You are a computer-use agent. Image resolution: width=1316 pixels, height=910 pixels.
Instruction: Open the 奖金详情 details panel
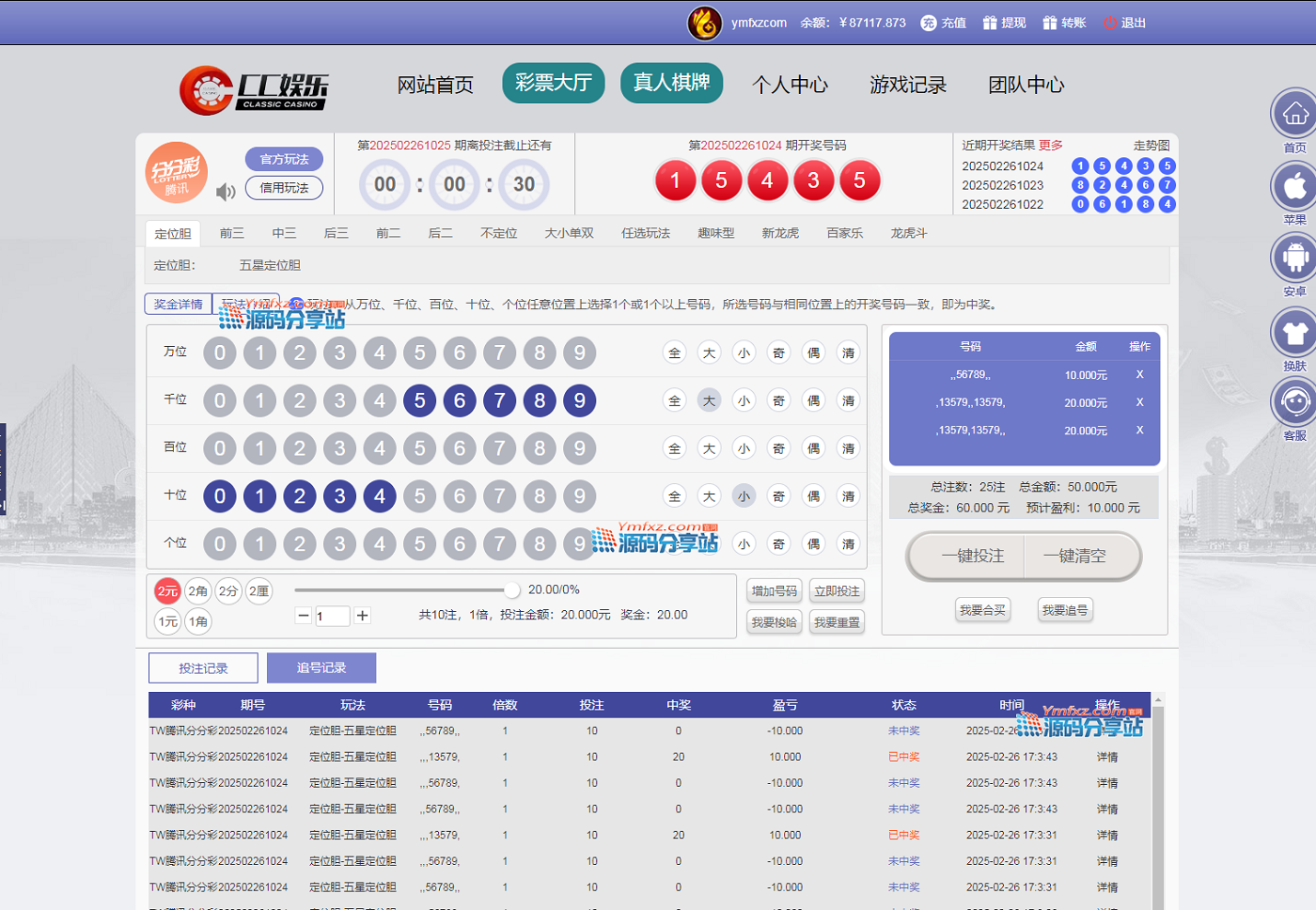click(178, 304)
